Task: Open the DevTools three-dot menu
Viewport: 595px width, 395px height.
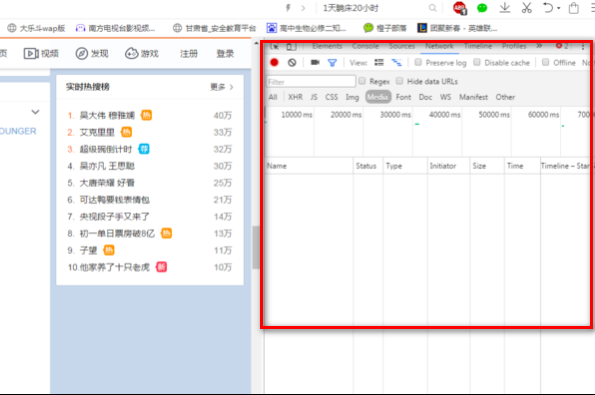Action: pos(583,47)
